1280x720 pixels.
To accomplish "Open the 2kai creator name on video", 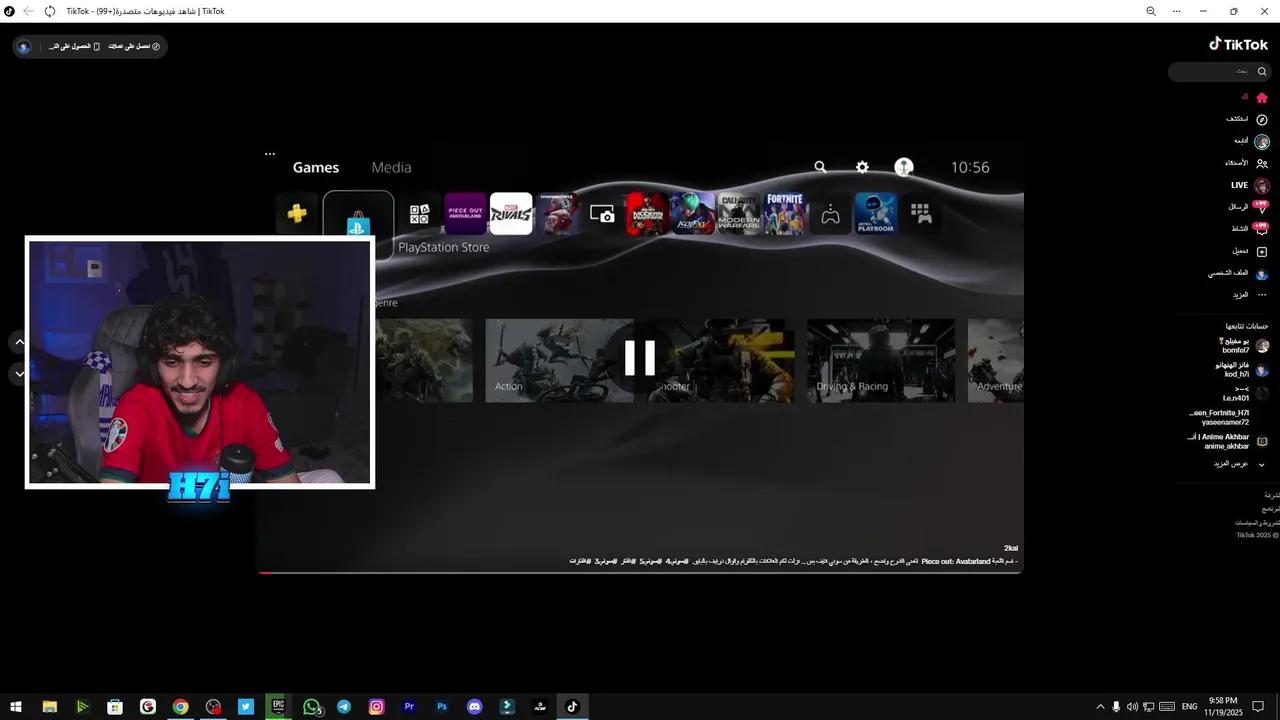I will [x=1011, y=548].
